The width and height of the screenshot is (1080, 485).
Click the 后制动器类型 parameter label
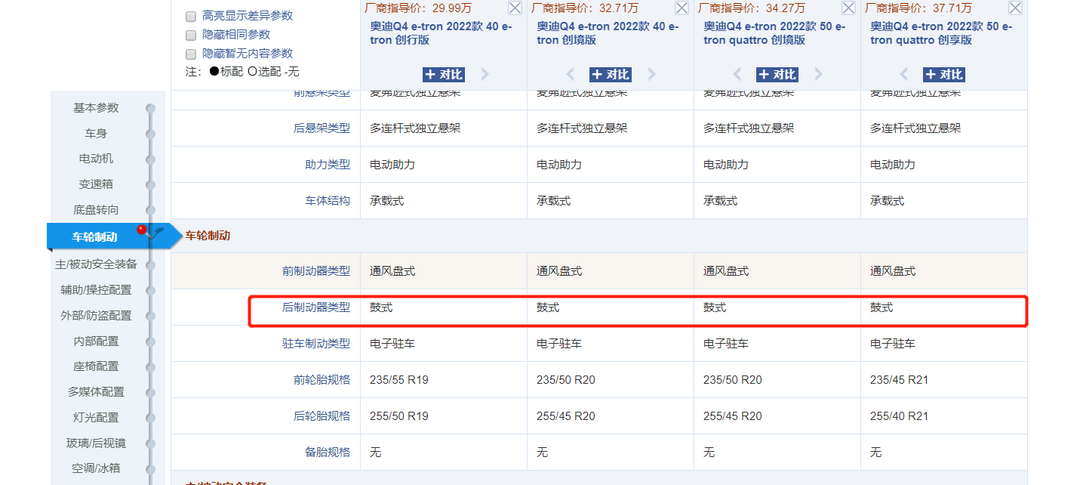click(316, 307)
